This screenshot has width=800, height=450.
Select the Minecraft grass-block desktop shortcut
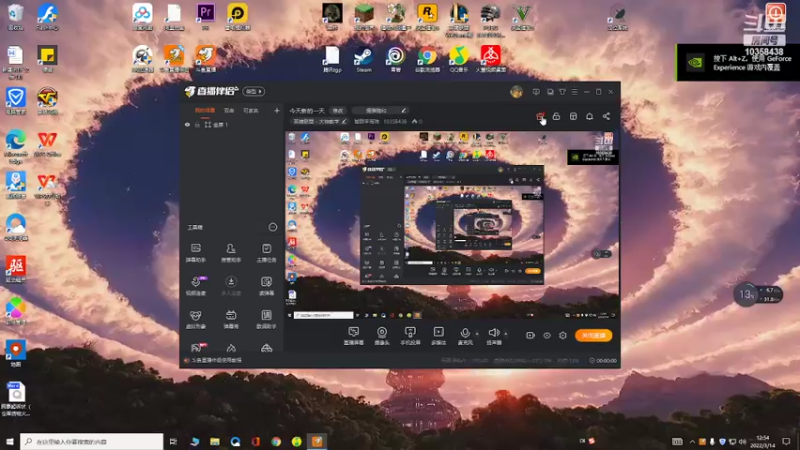[364, 16]
